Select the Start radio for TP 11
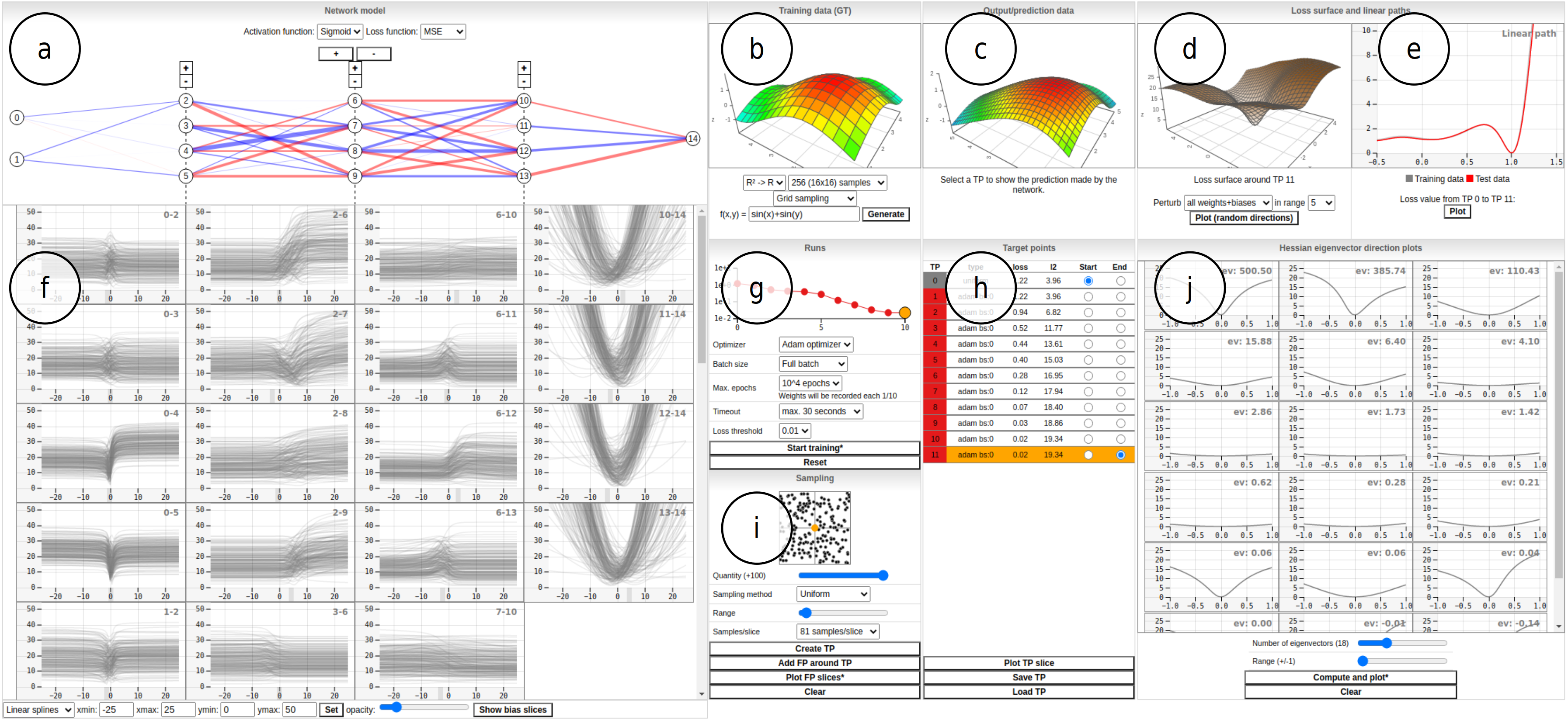 point(1088,455)
